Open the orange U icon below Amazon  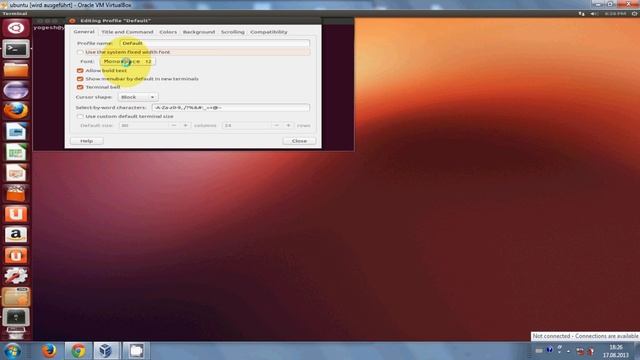[x=16, y=256]
